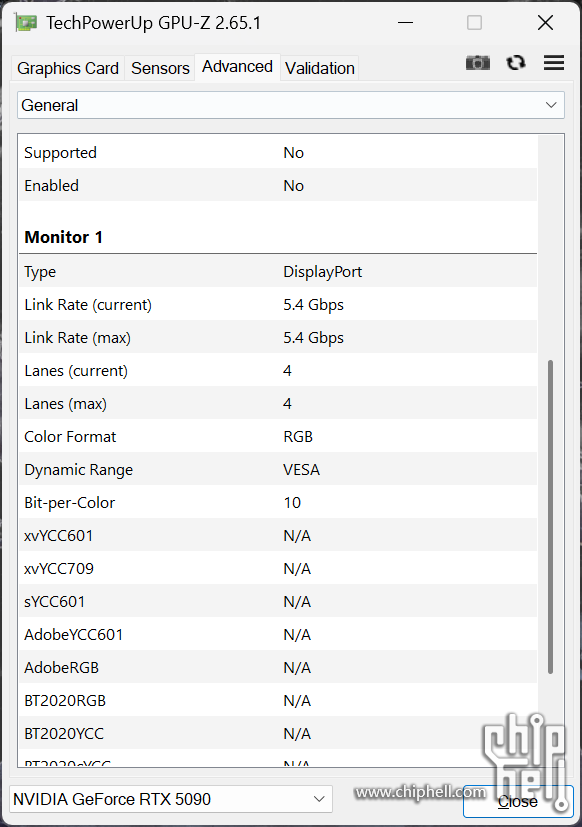582x827 pixels.
Task: Click the GPU-Z app icon in title bar
Action: (x=26, y=23)
